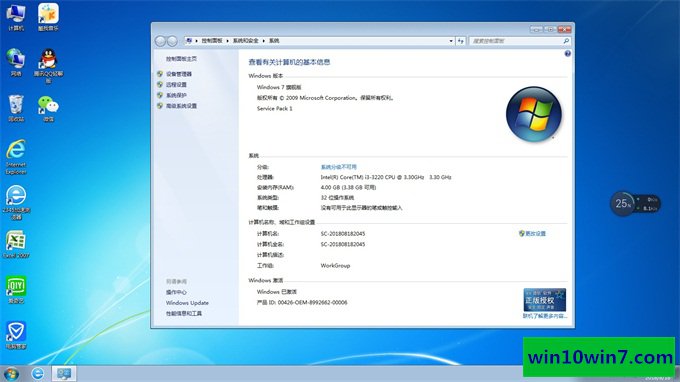
Task: Open the 微信 WeChat desktop icon
Action: (x=48, y=108)
